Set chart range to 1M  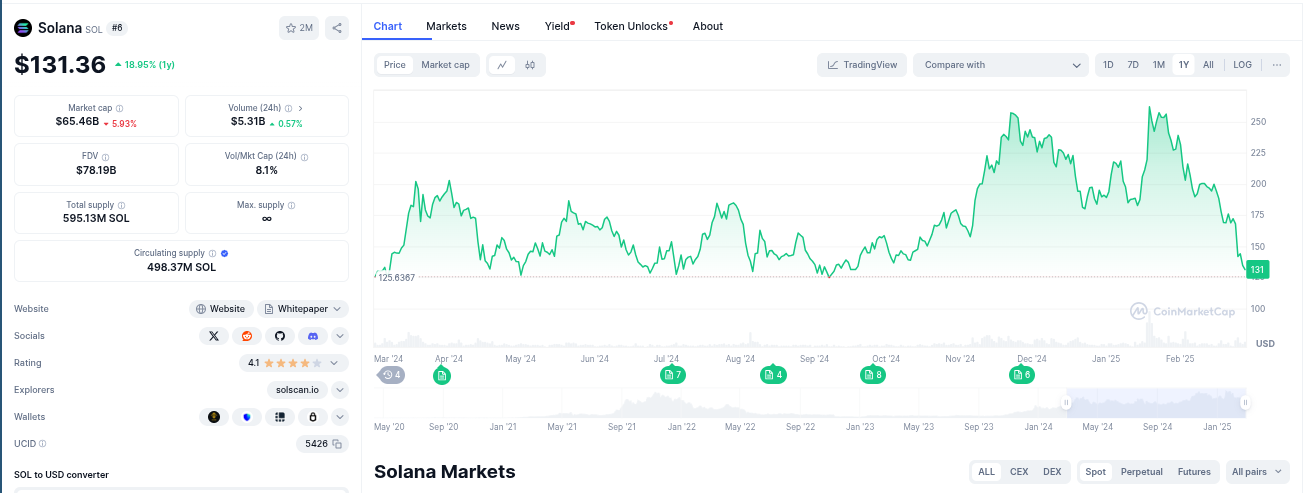[1159, 65]
